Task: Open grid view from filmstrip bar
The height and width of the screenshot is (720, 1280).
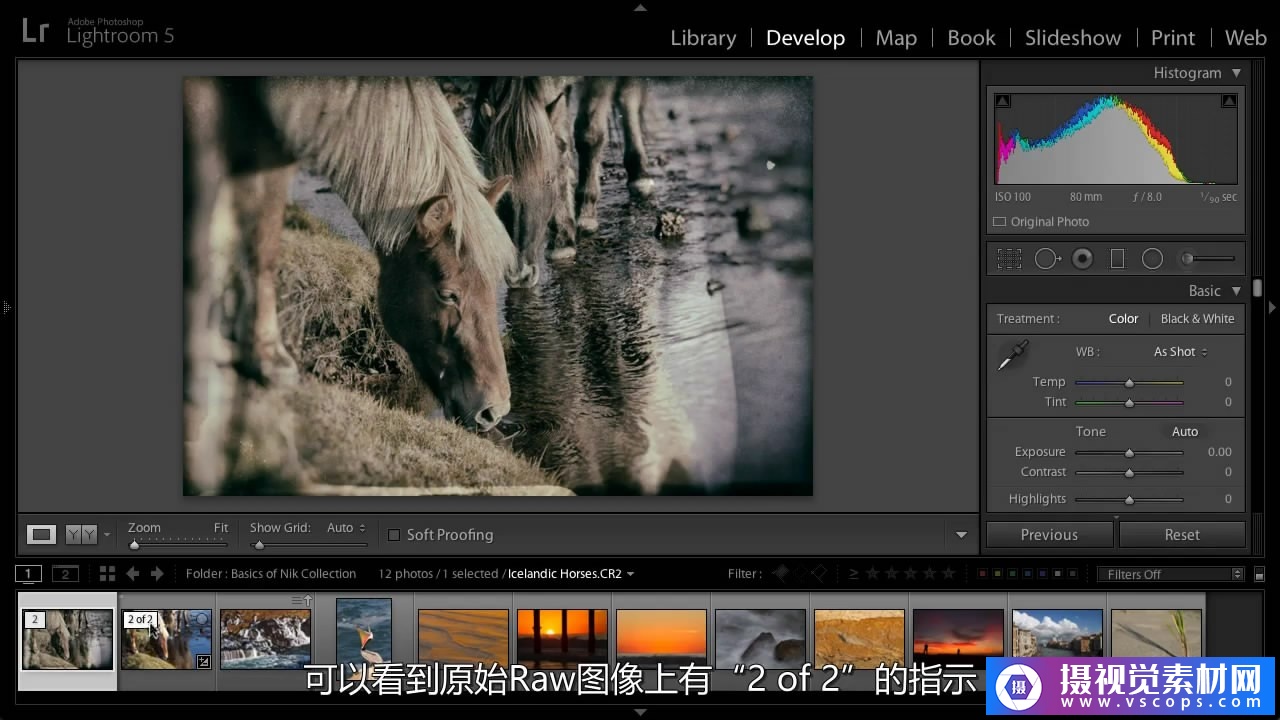Action: pos(107,574)
